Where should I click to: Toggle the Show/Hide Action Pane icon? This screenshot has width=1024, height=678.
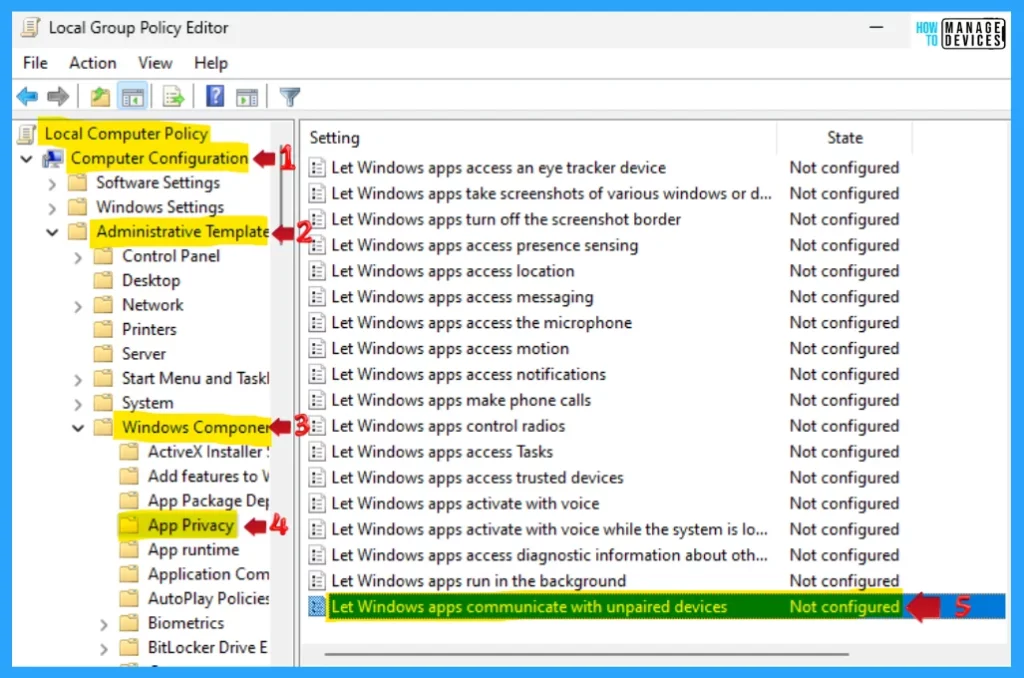(247, 97)
